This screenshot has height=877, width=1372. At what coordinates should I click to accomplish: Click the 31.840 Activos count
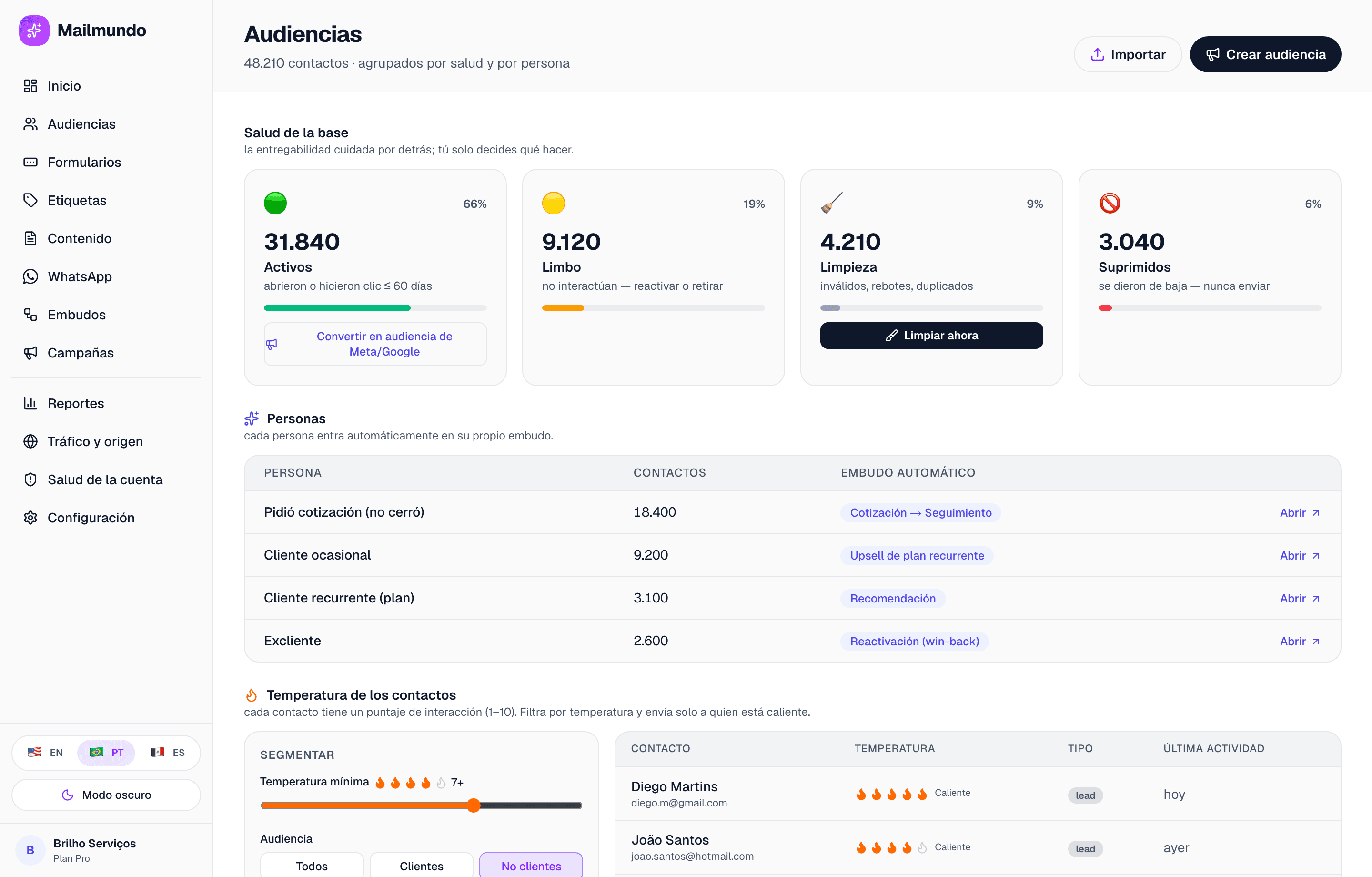302,242
